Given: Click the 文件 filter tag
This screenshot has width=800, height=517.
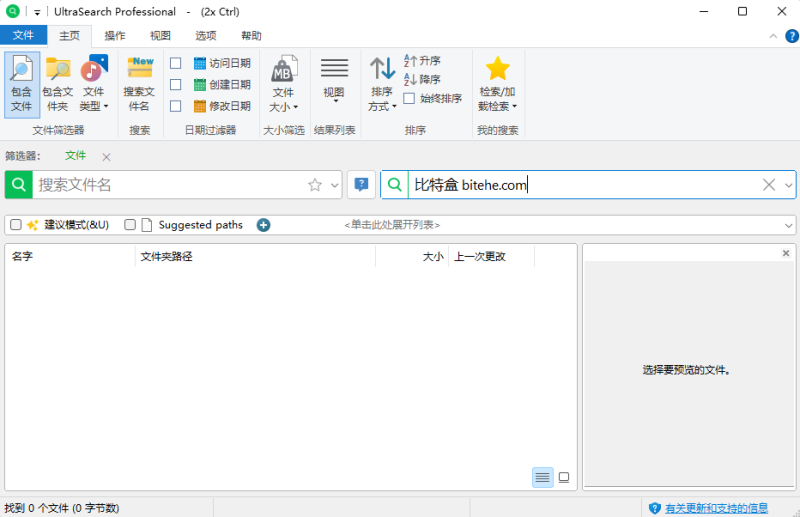Looking at the screenshot, I should pos(76,156).
